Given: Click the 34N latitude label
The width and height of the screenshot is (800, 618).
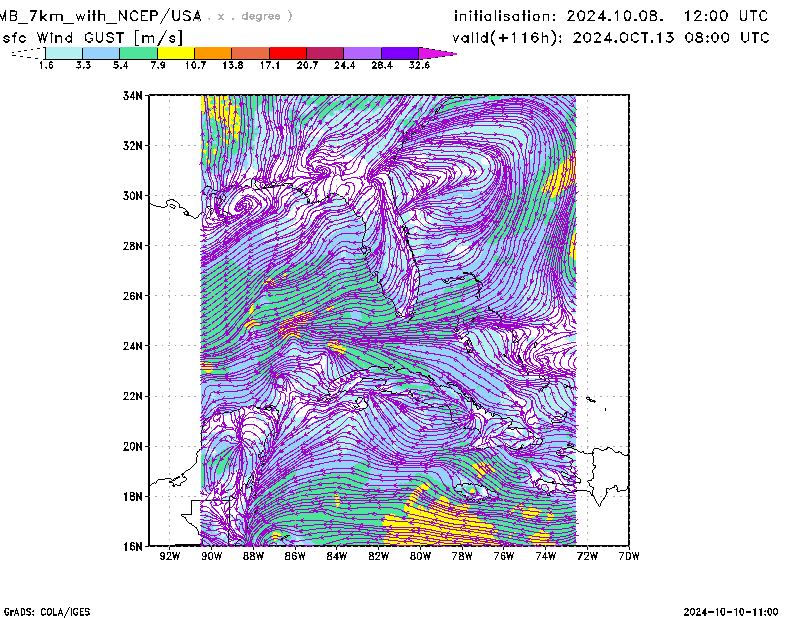Looking at the screenshot, I should [133, 95].
